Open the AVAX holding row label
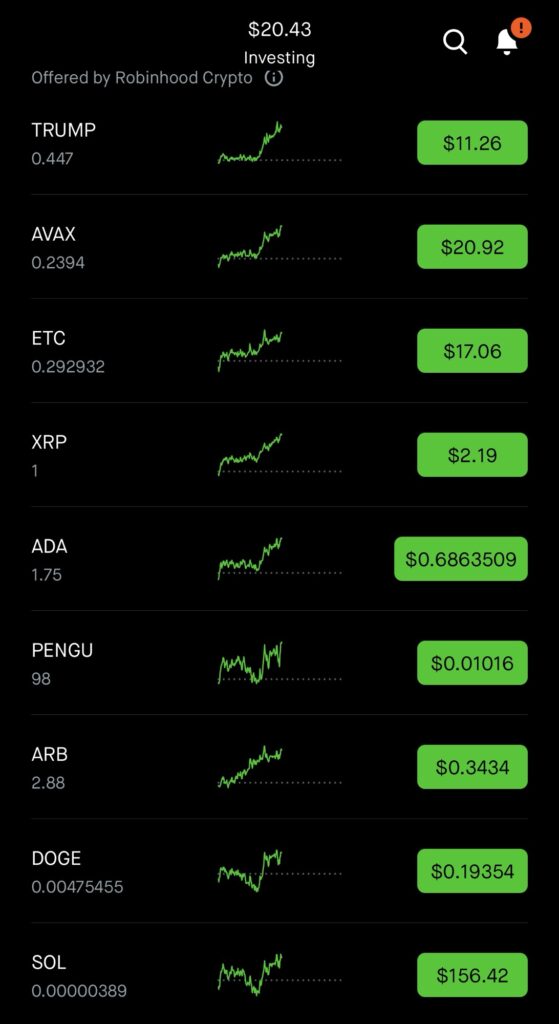The height and width of the screenshot is (1024, 559). pos(54,234)
